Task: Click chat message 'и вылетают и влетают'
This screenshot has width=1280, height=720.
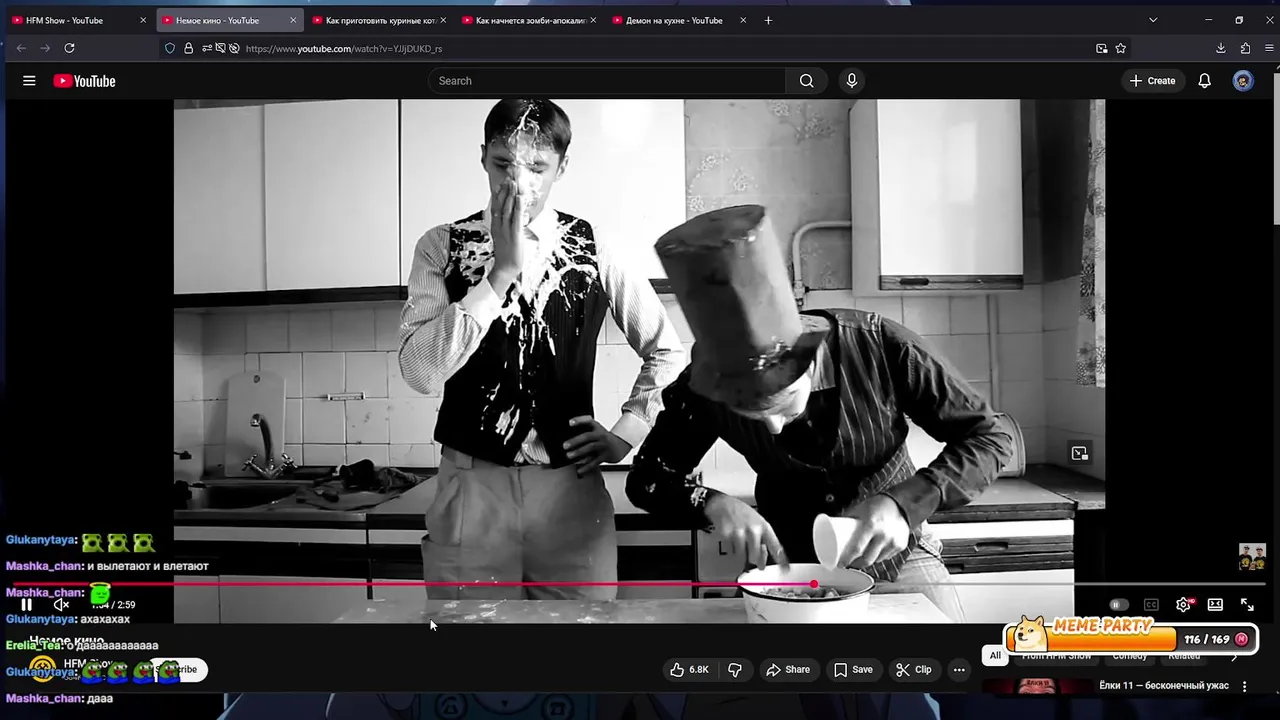Action: tap(148, 566)
